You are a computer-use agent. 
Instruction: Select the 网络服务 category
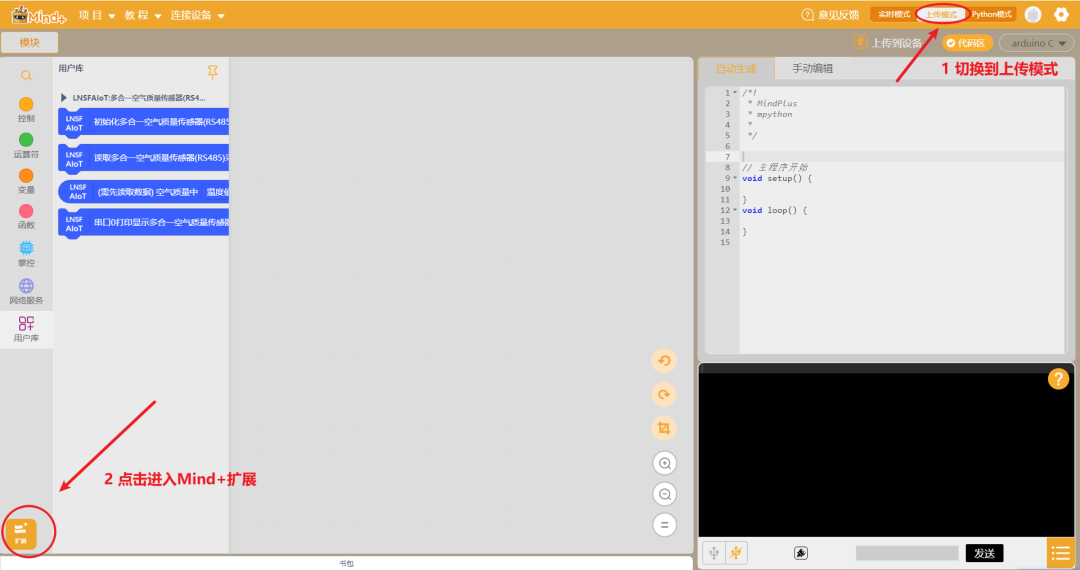click(x=26, y=291)
